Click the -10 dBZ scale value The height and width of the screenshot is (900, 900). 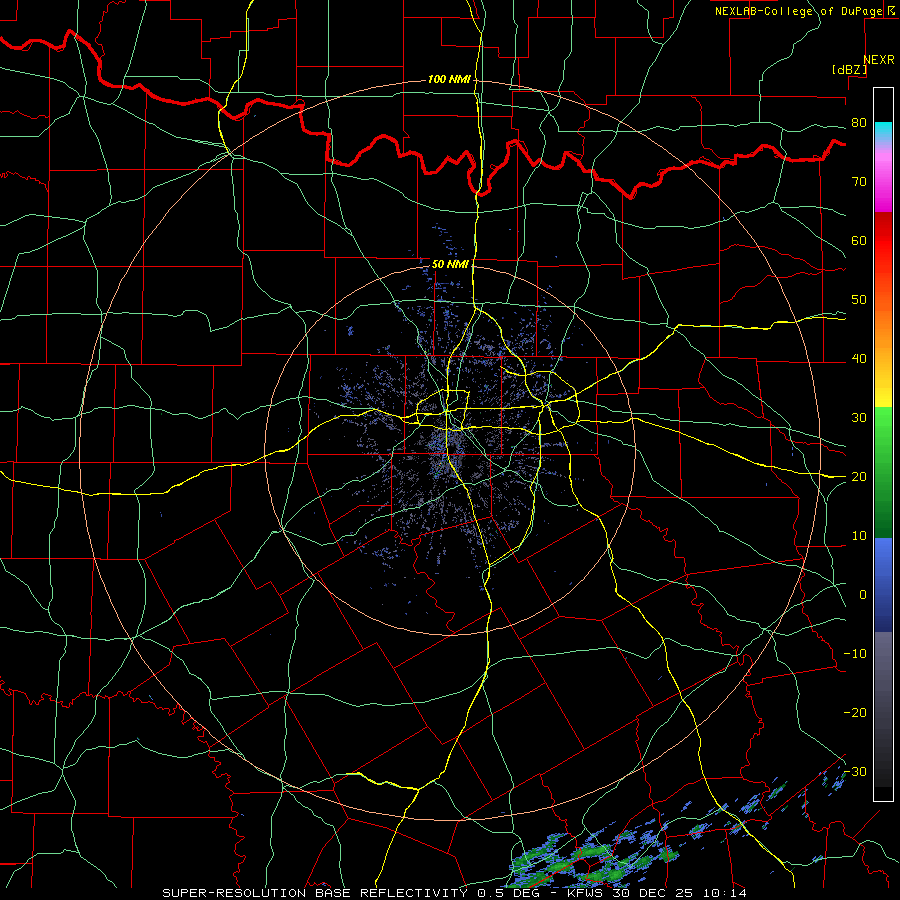pos(855,653)
